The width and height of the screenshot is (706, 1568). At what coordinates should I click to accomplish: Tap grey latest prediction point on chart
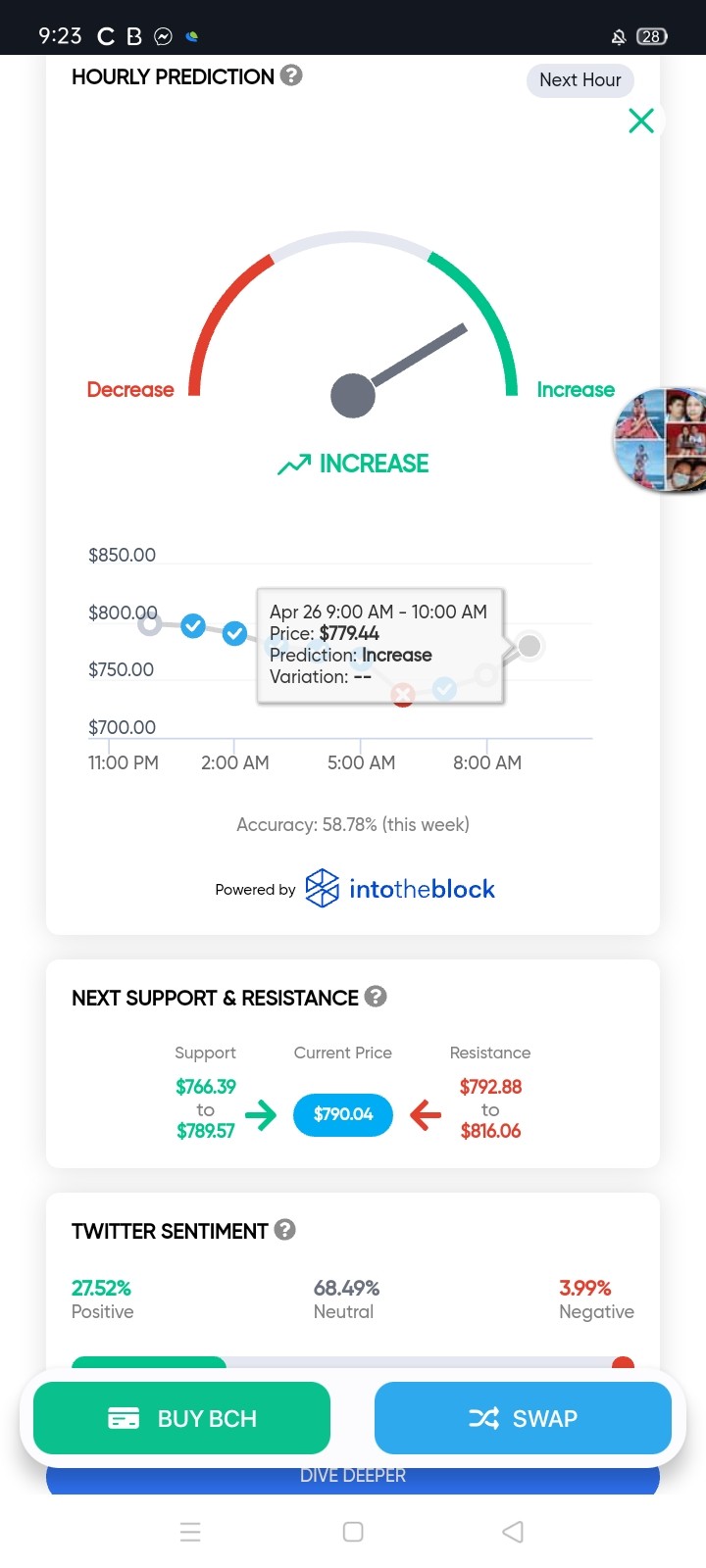[x=529, y=646]
